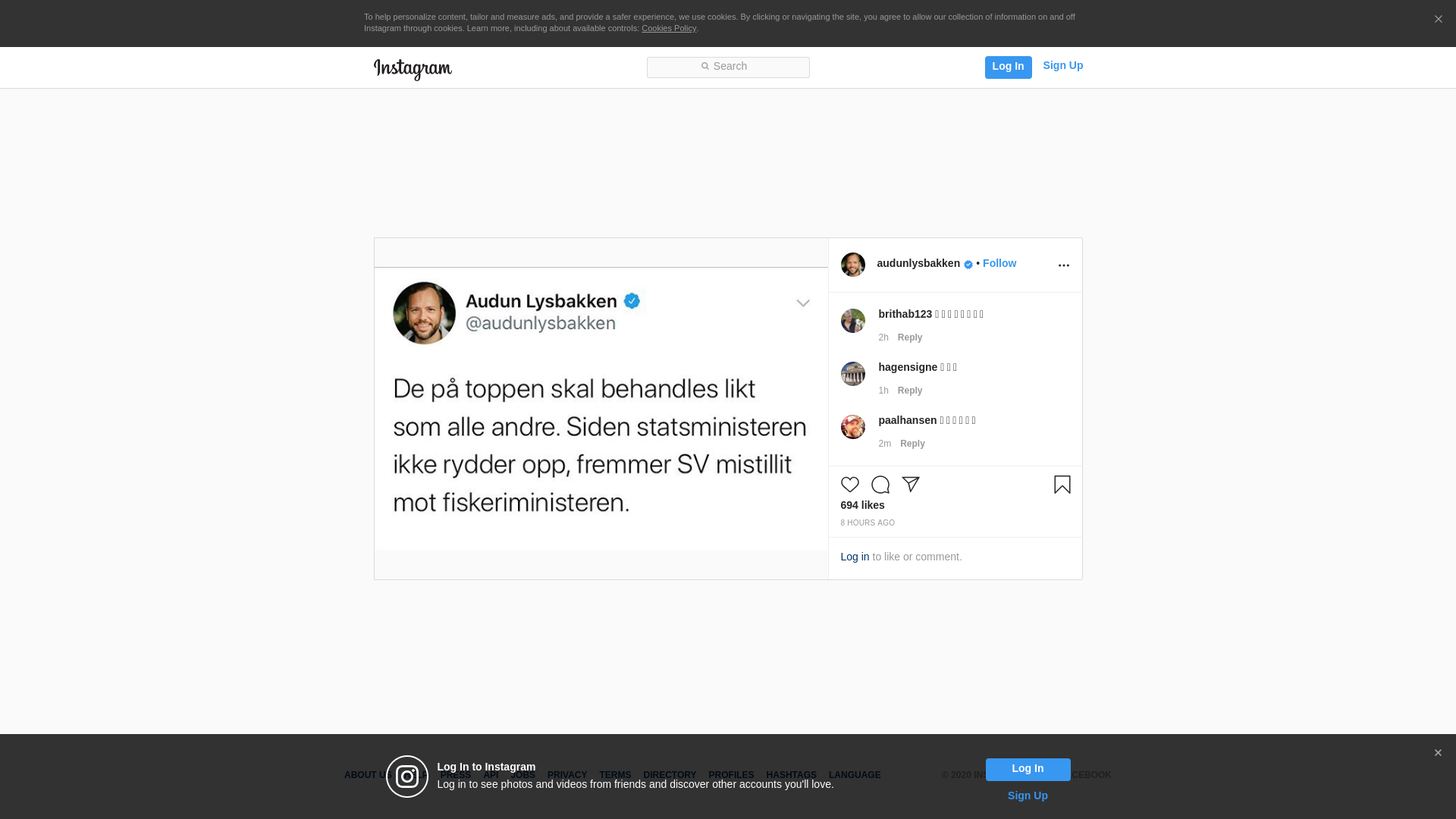1456x819 pixels.
Task: Open paalhansen commenter avatar
Action: 853,427
